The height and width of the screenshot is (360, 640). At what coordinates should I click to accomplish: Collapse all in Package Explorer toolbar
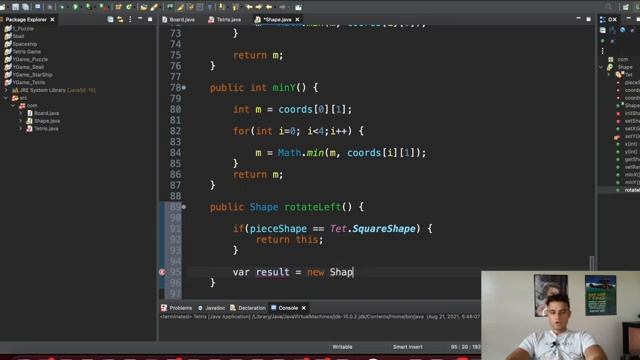pos(110,19)
